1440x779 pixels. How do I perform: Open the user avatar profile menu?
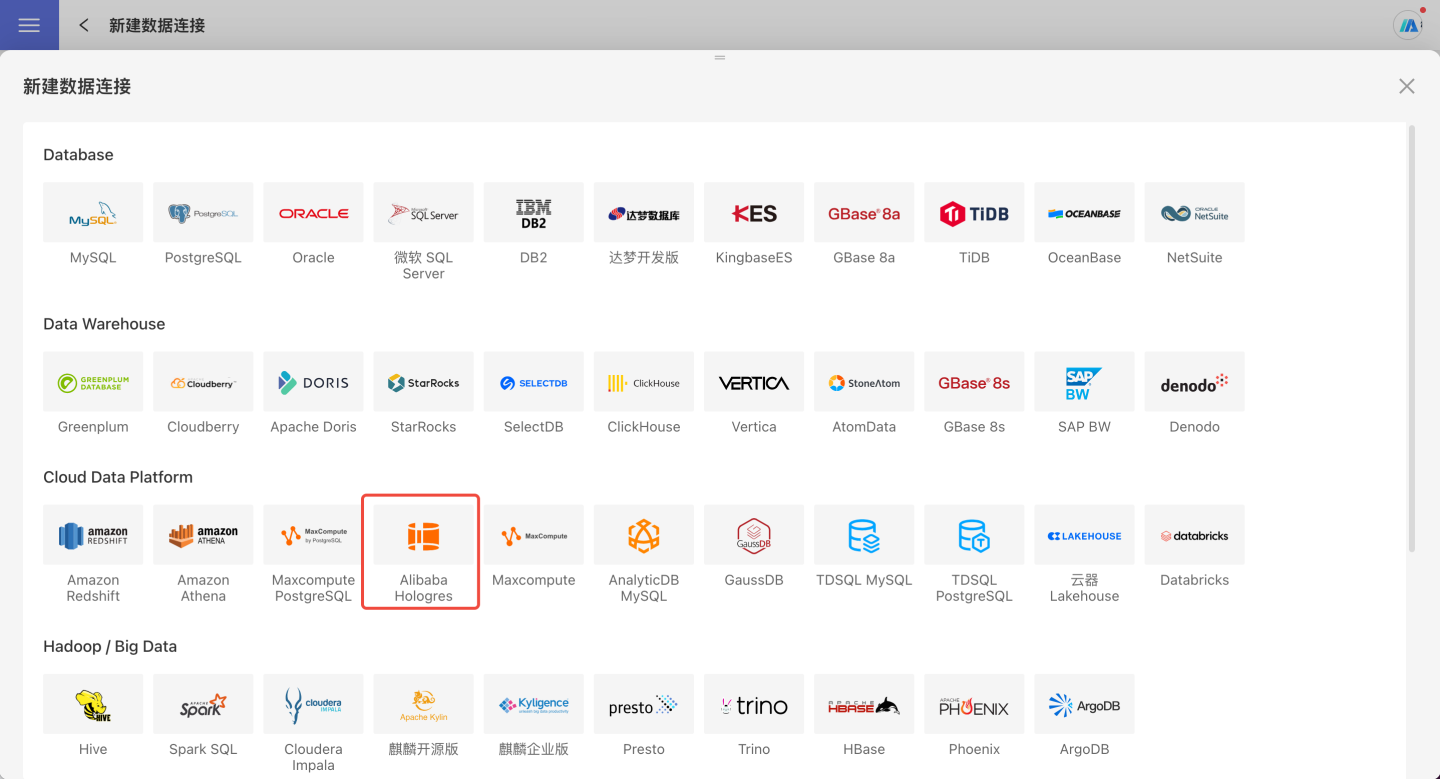coord(1408,25)
